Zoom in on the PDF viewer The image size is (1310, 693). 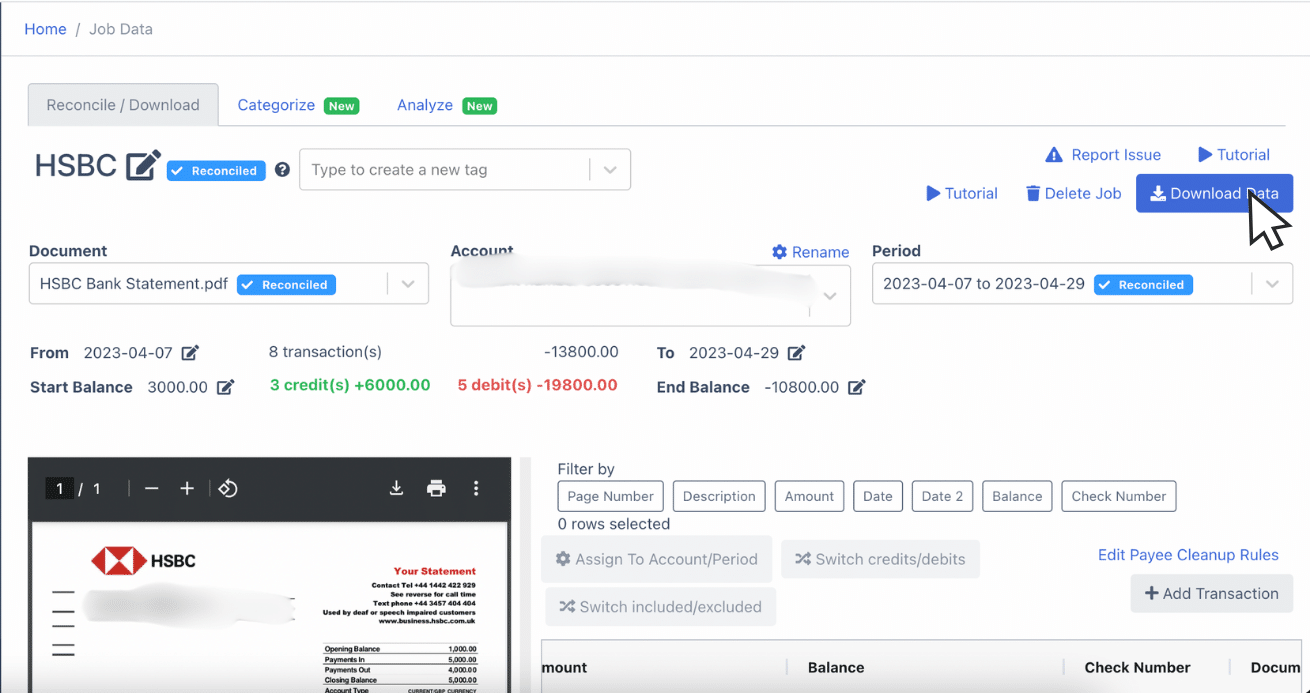pyautogui.click(x=187, y=488)
